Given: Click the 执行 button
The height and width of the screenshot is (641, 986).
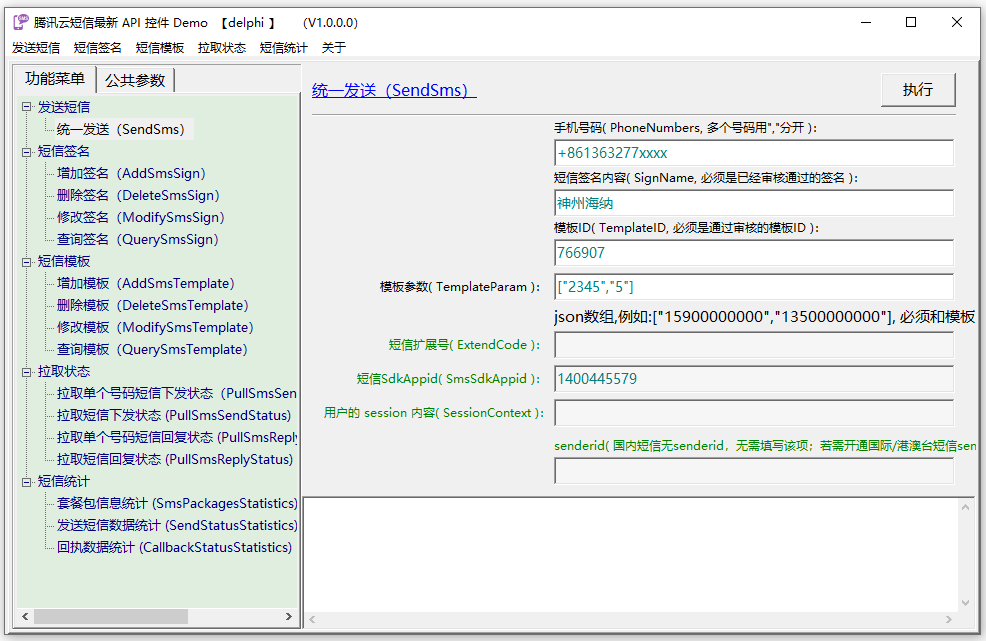Looking at the screenshot, I should pyautogui.click(x=918, y=90).
